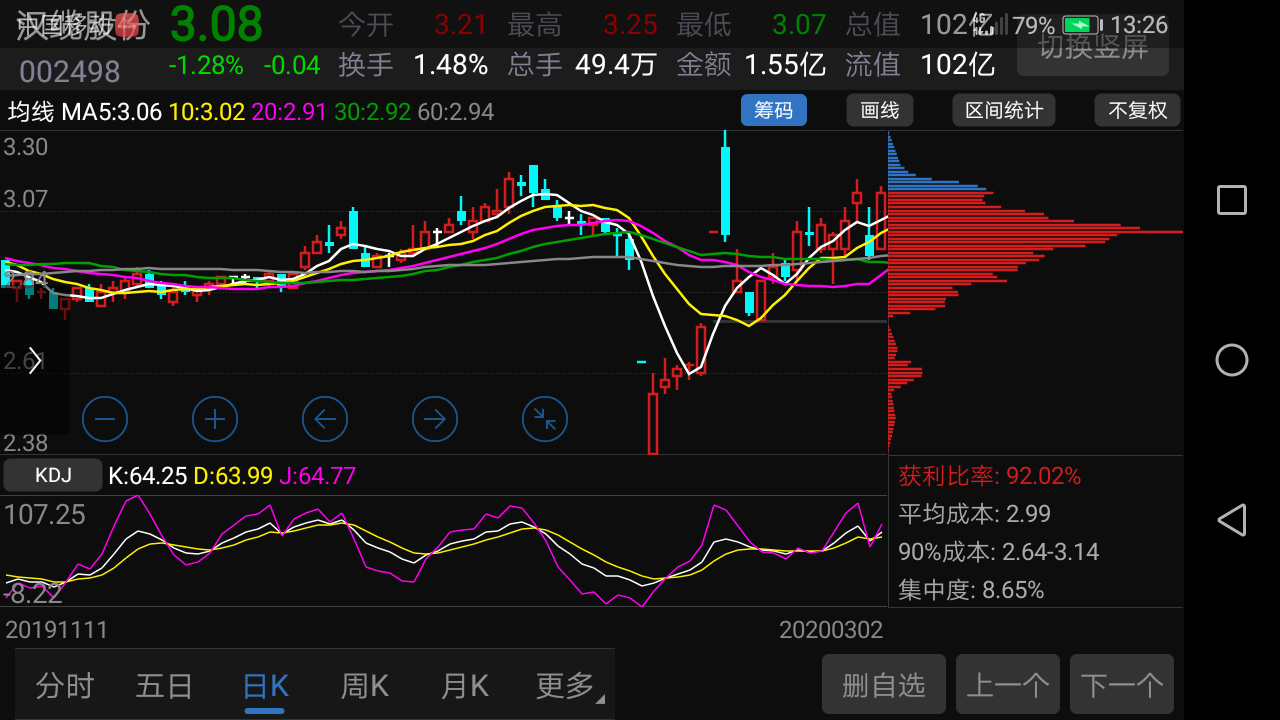Switch to the 分时 tab
The height and width of the screenshot is (720, 1280).
[x=65, y=686]
